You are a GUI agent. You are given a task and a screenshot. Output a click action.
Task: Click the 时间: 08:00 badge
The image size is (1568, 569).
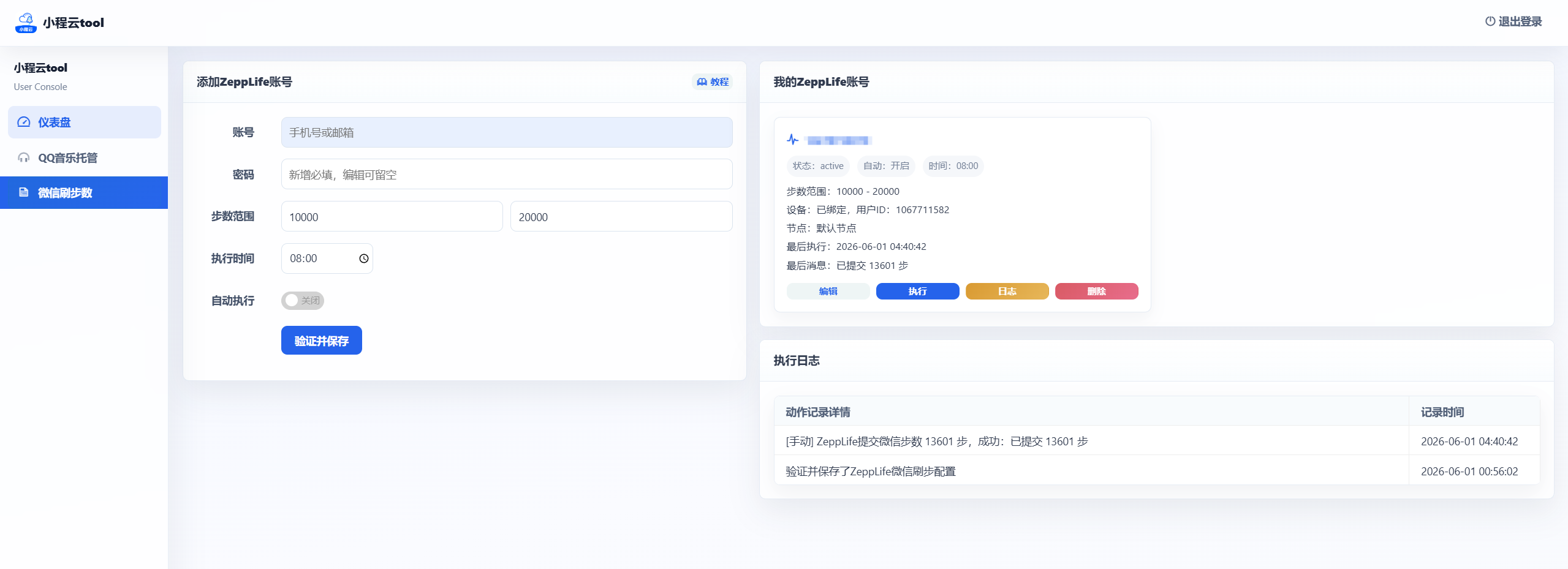point(953,166)
